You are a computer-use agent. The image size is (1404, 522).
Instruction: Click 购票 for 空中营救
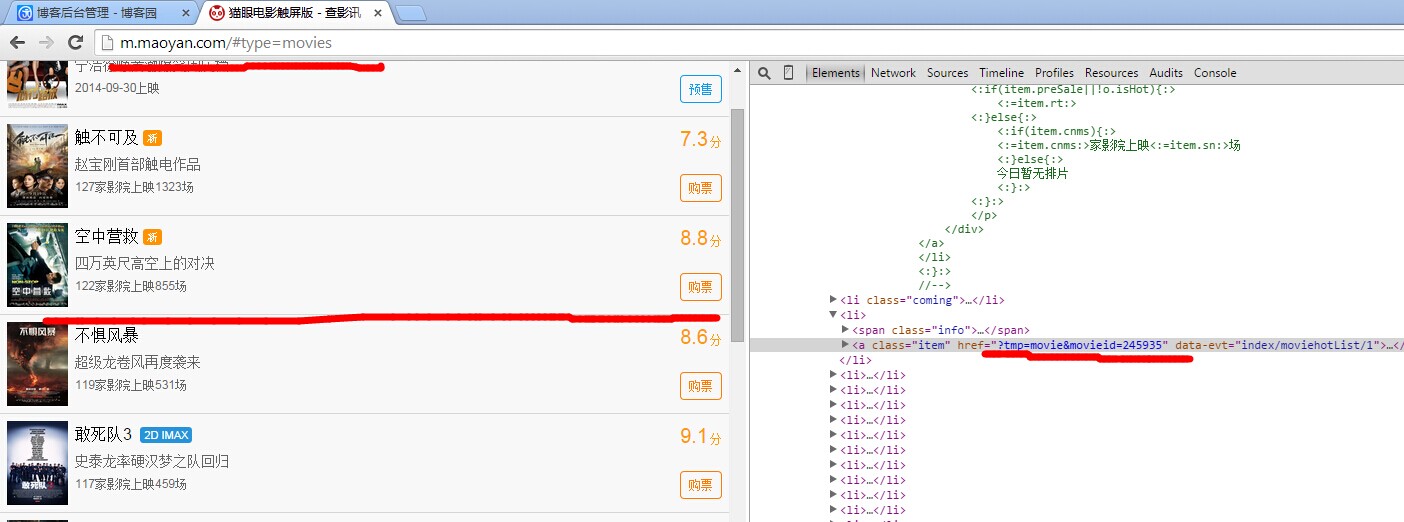[x=701, y=287]
